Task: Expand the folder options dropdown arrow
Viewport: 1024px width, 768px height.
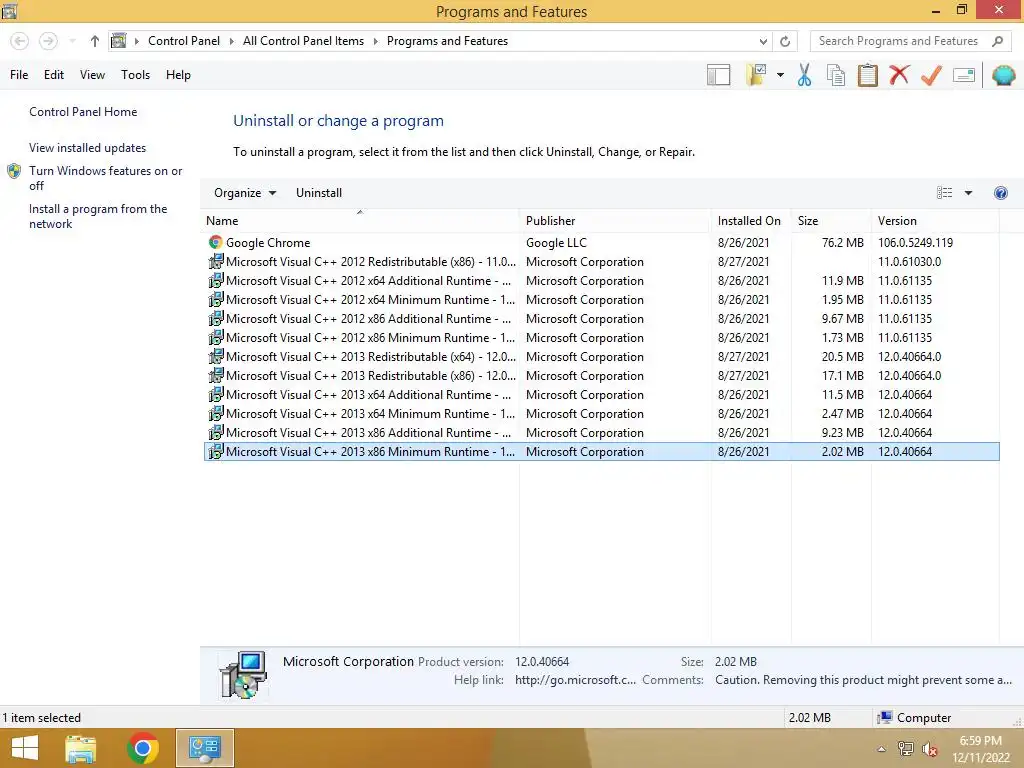Action: 780,75
